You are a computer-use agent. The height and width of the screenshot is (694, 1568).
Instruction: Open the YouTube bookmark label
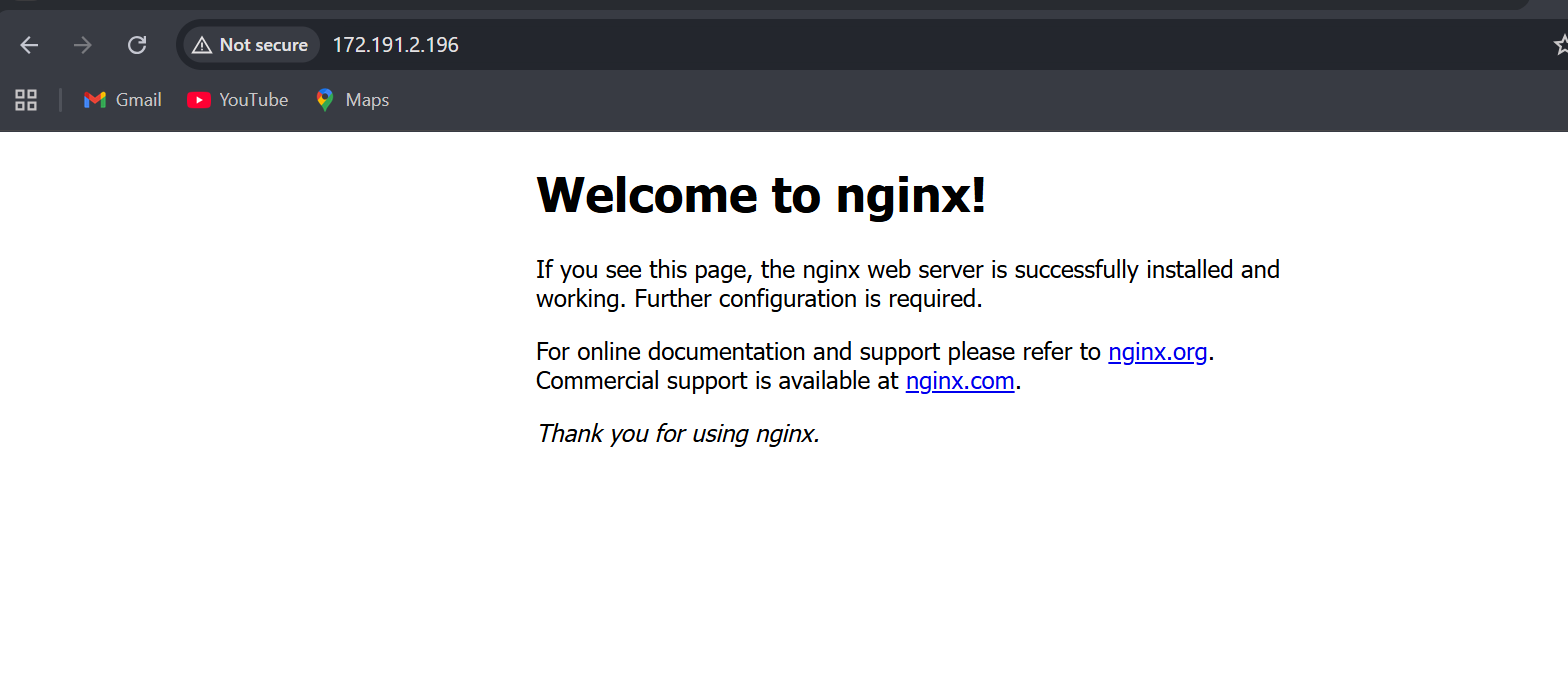pos(254,100)
